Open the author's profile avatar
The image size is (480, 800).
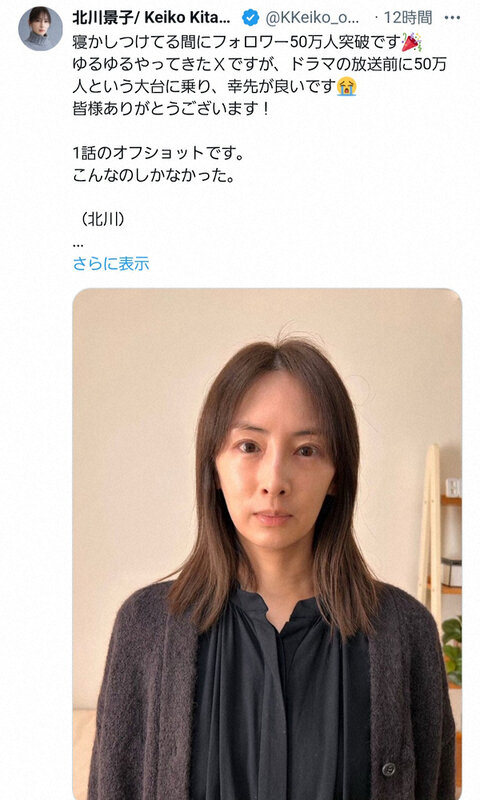[x=41, y=29]
